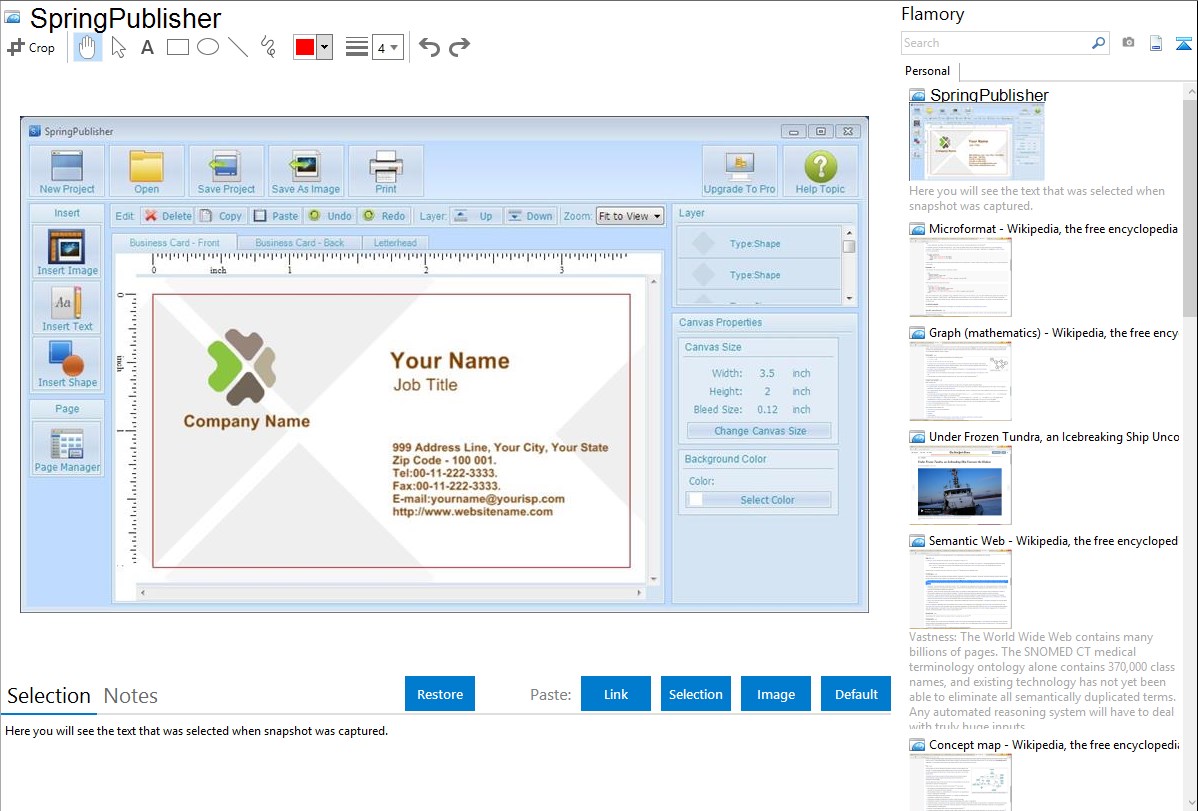The image size is (1198, 811).
Task: Redo the last annotation
Action: (459, 47)
